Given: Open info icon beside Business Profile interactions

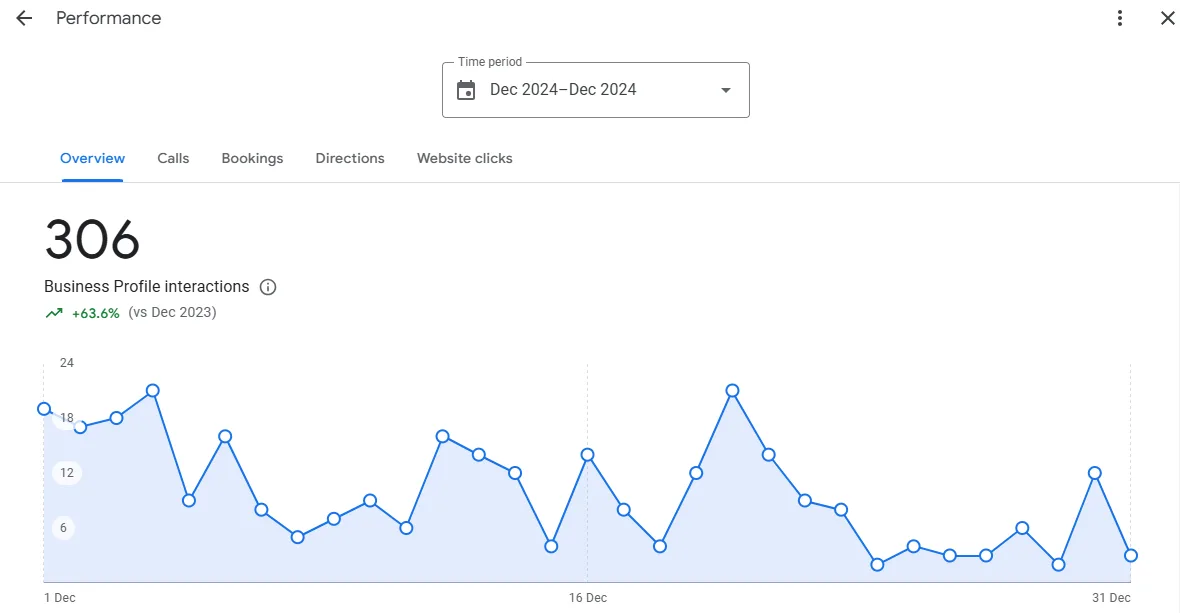Looking at the screenshot, I should (x=268, y=287).
